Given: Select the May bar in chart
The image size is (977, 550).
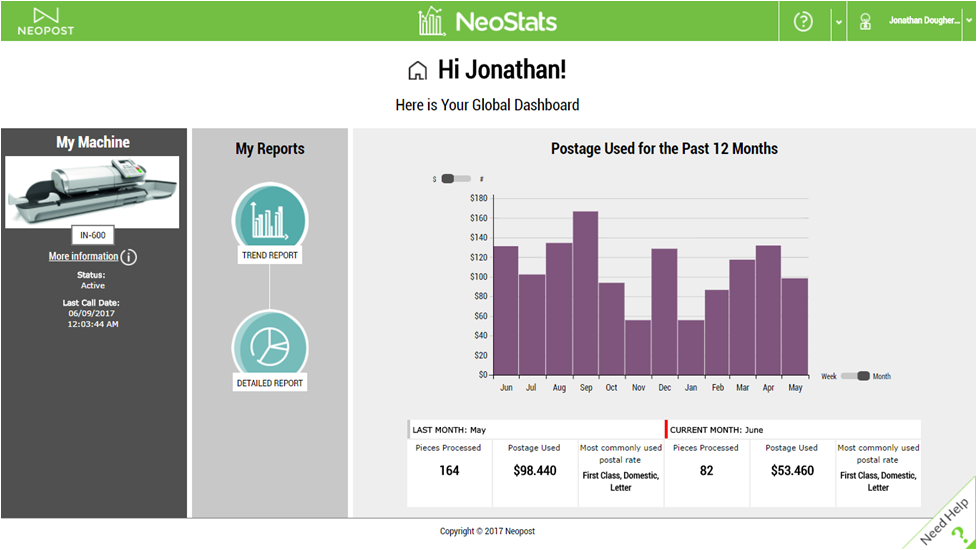Looking at the screenshot, I should 795,326.
